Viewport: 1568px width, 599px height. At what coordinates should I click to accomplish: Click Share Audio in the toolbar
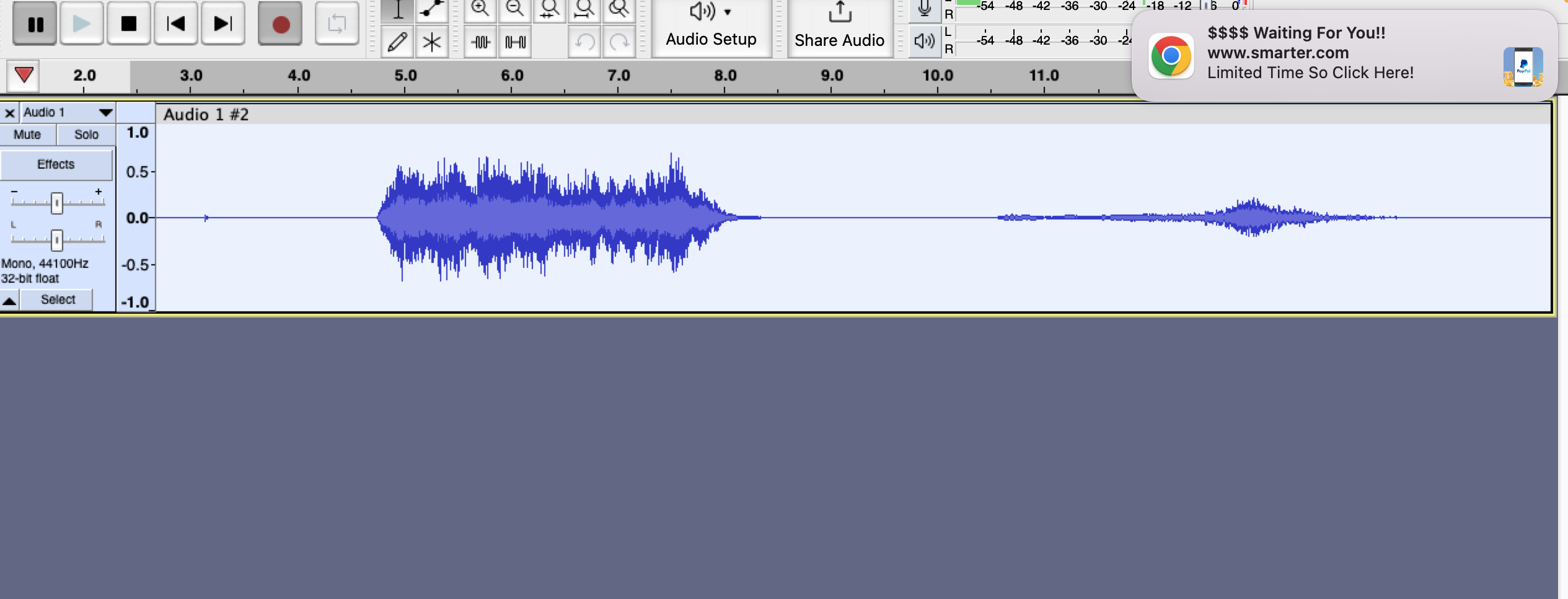tap(839, 27)
